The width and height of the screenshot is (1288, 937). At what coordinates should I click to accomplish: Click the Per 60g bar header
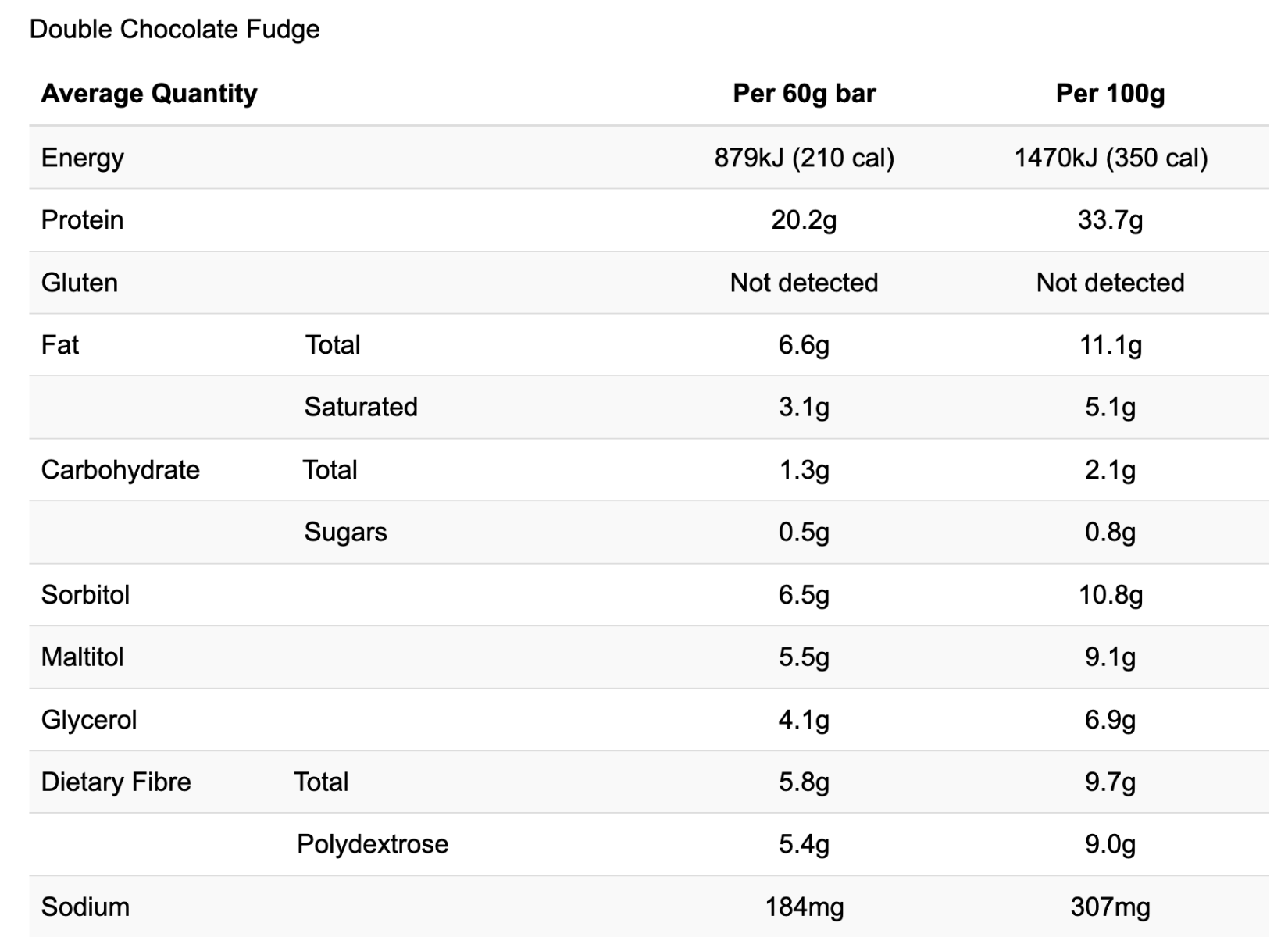(x=805, y=94)
